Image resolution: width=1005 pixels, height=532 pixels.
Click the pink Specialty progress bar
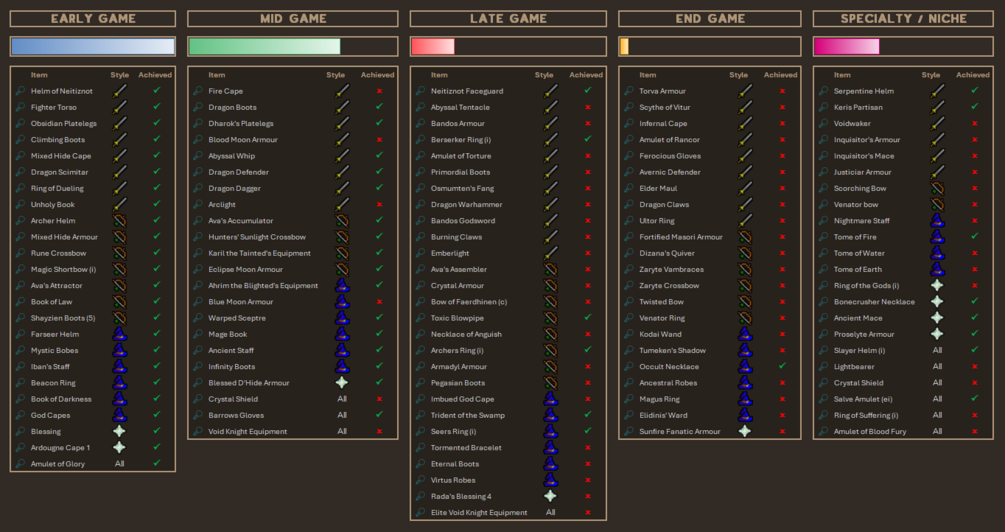point(847,46)
